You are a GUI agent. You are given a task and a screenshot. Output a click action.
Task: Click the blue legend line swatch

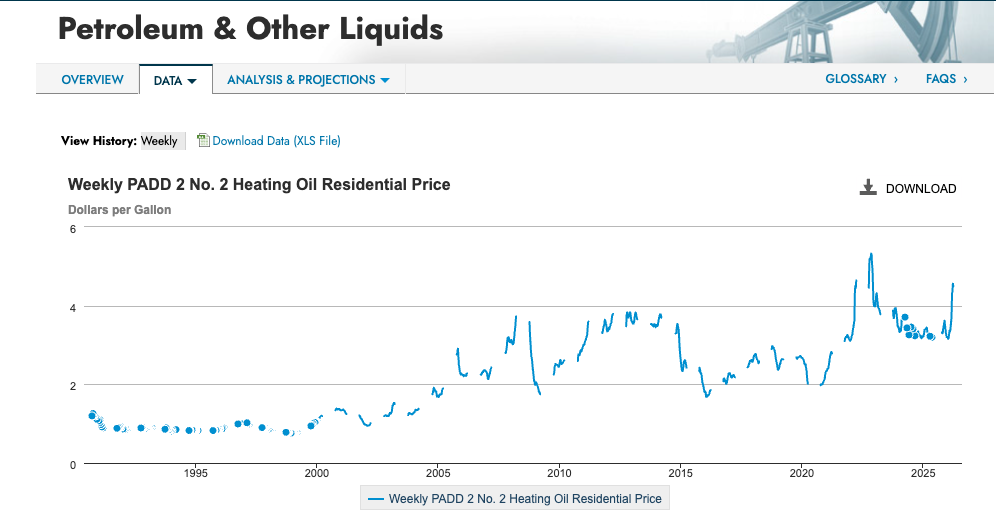coord(376,499)
